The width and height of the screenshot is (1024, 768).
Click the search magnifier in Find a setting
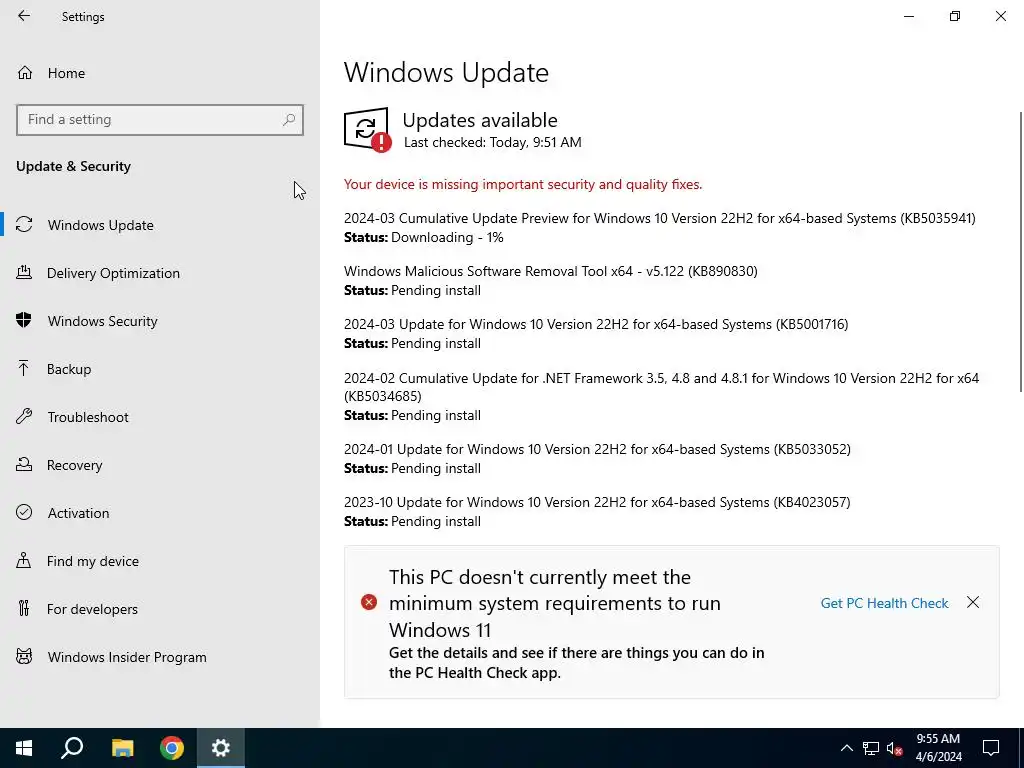pyautogui.click(x=289, y=120)
